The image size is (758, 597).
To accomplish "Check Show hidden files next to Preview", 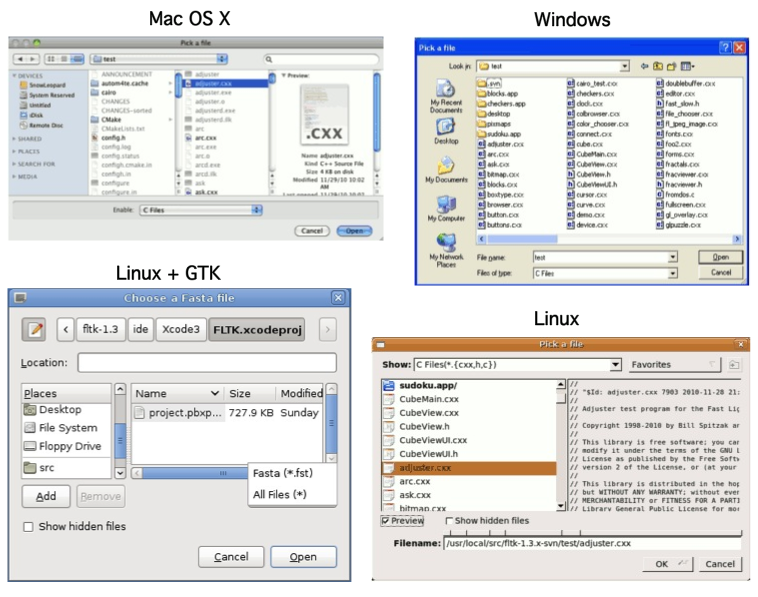I will [x=447, y=521].
